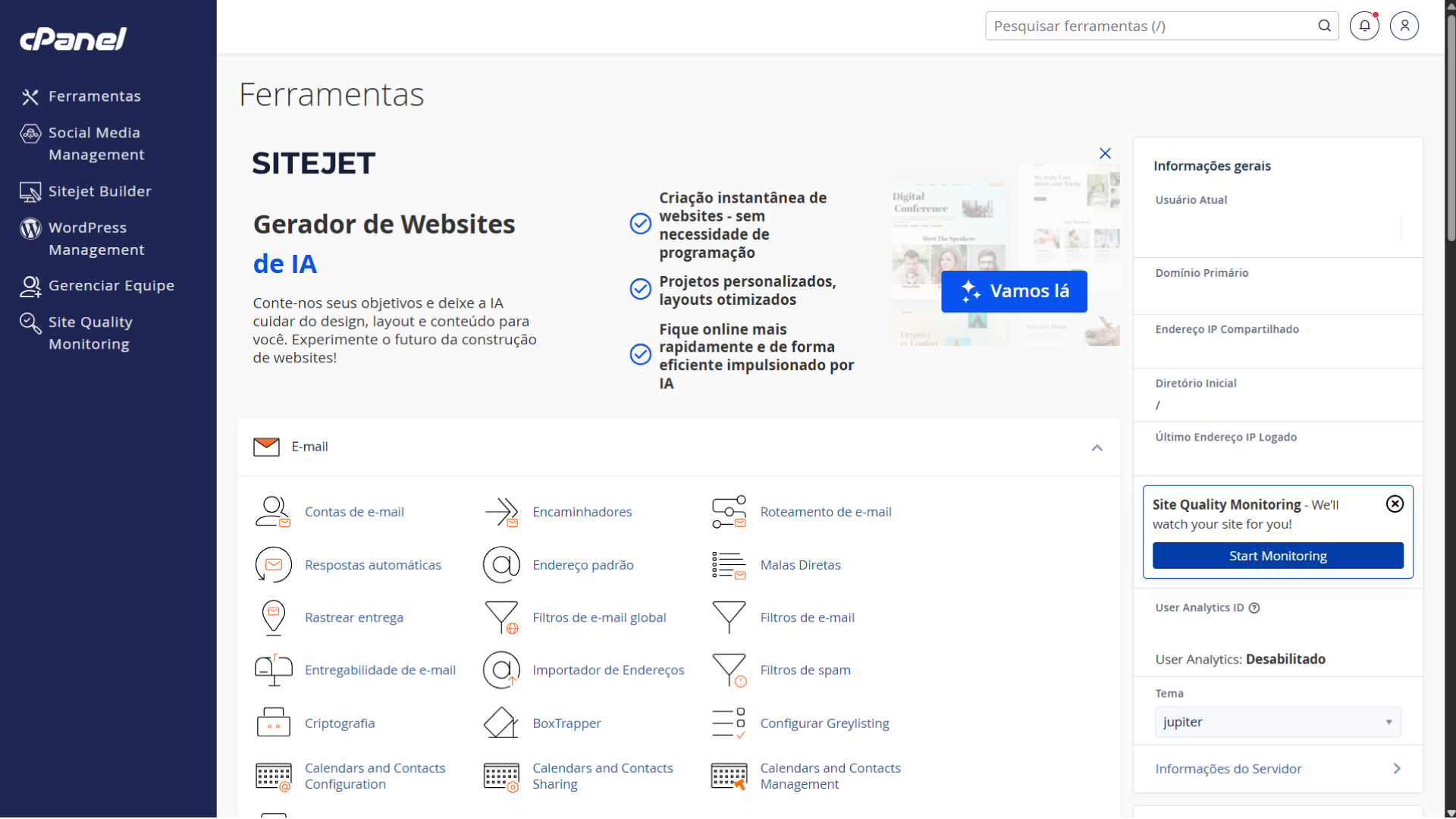Image resolution: width=1456 pixels, height=819 pixels.
Task: Close the Sitejet banner
Action: click(x=1105, y=153)
